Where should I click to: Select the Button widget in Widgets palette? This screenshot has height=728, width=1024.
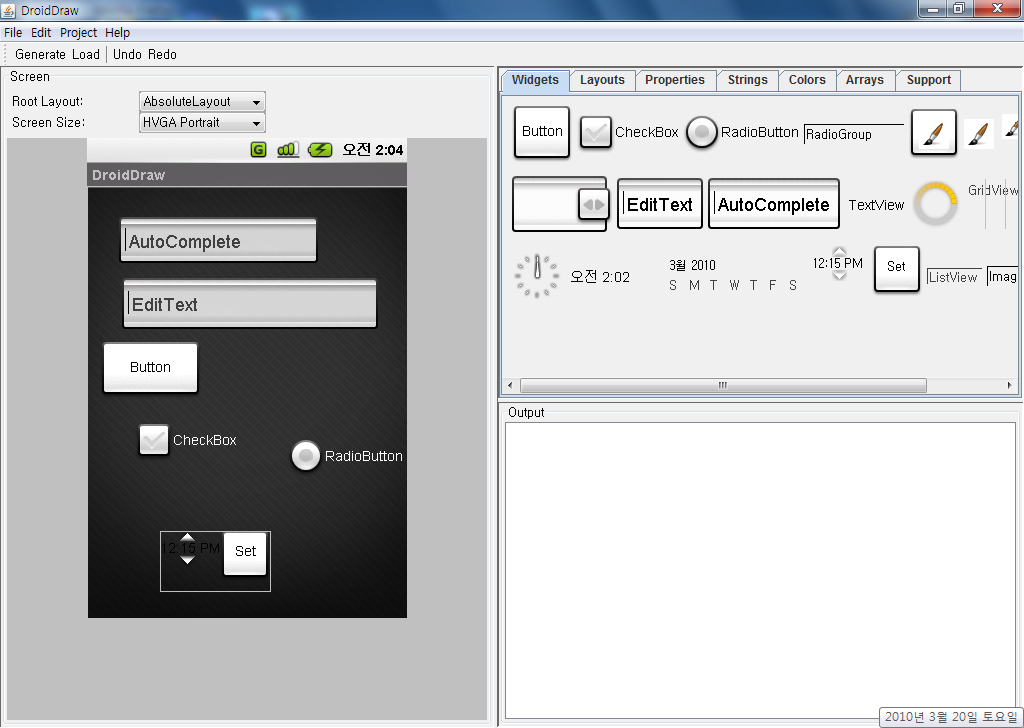pyautogui.click(x=541, y=132)
